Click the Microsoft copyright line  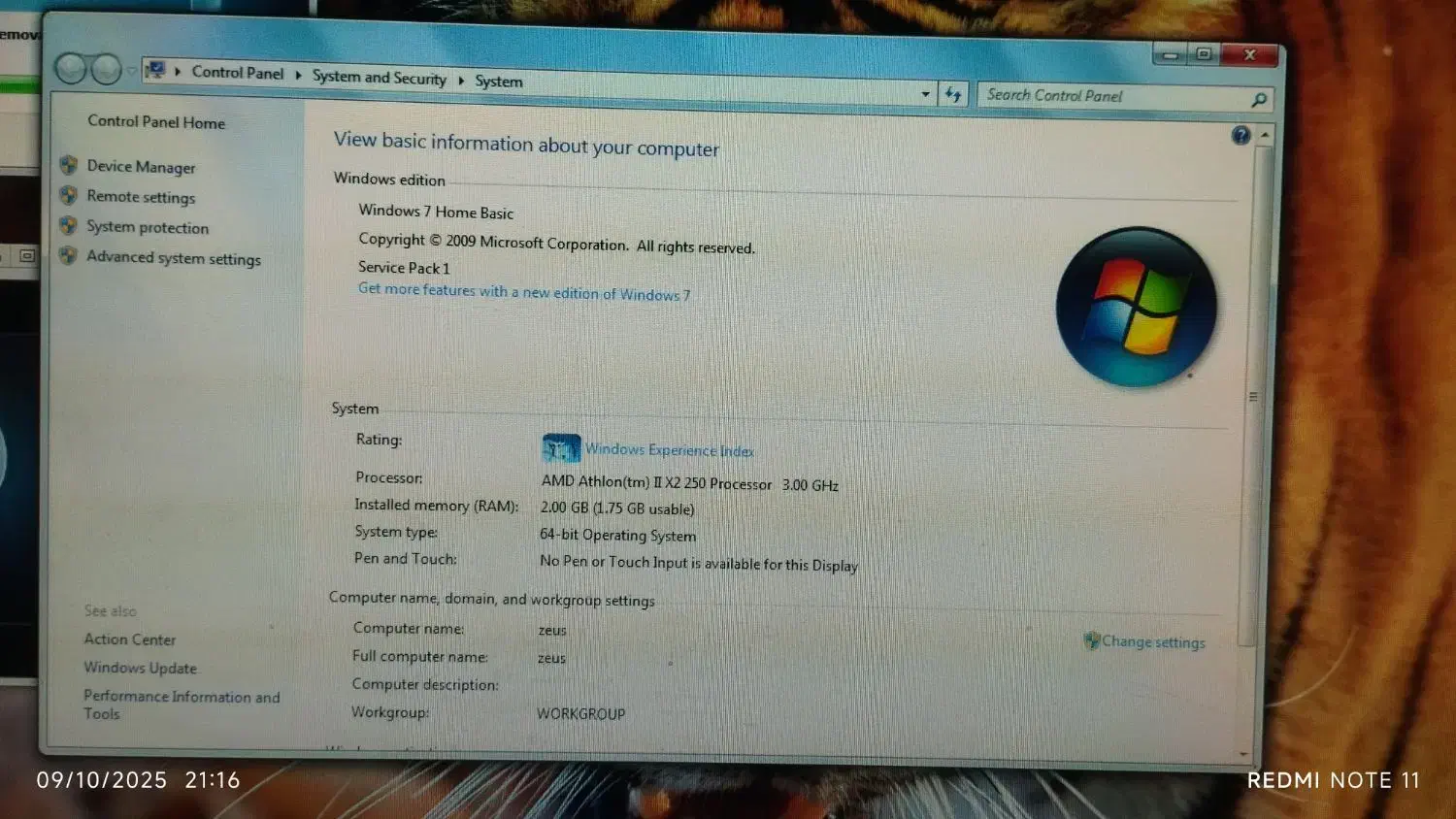tap(556, 244)
